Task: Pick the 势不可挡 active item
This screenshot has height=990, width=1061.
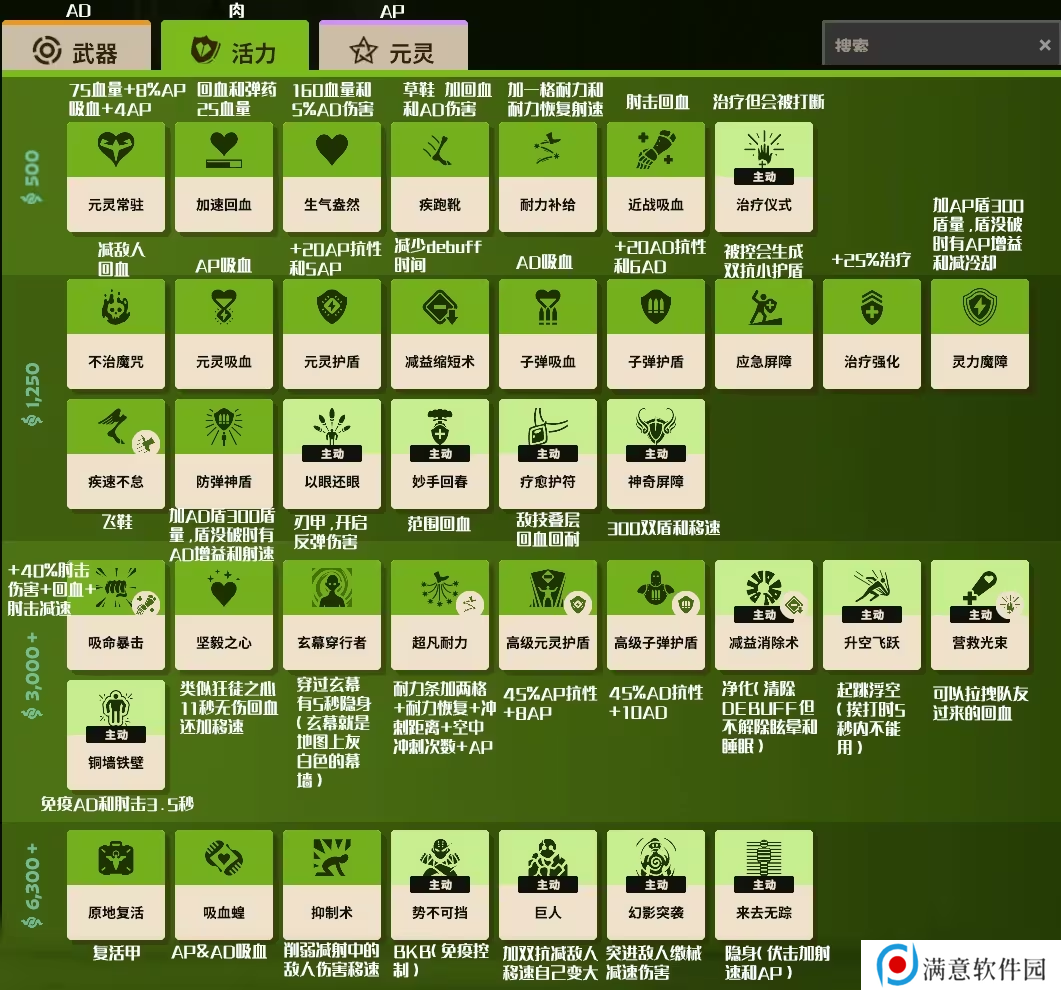Action: pos(440,885)
